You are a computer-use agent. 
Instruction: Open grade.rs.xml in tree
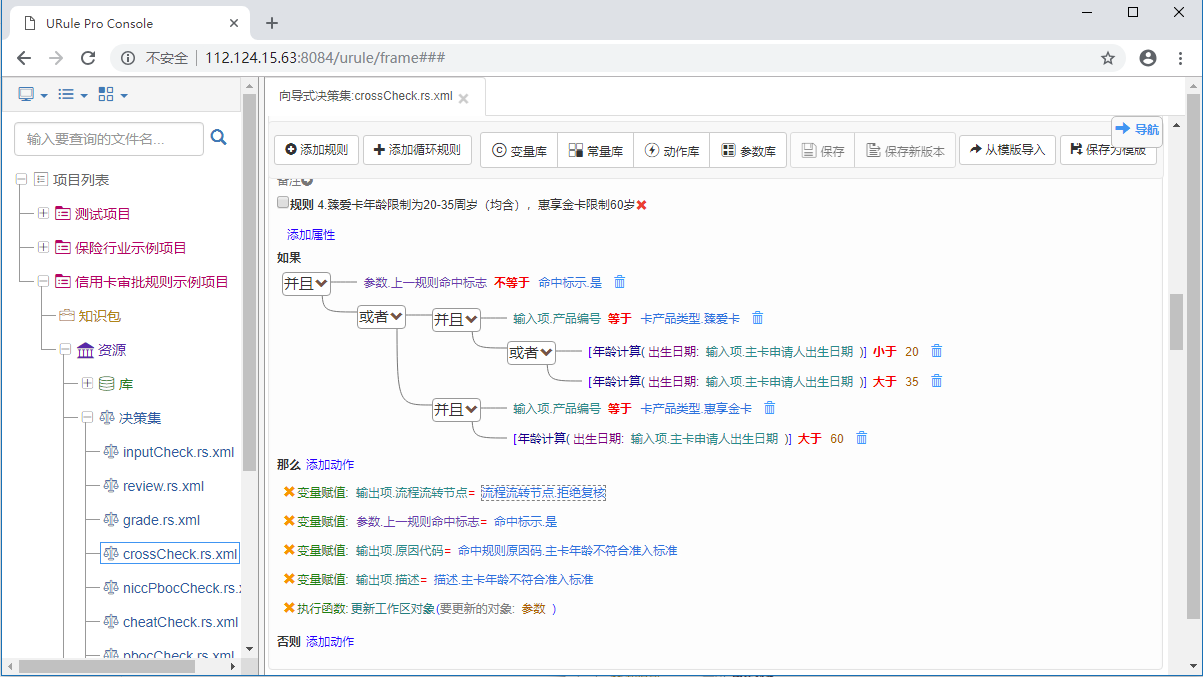tap(161, 520)
